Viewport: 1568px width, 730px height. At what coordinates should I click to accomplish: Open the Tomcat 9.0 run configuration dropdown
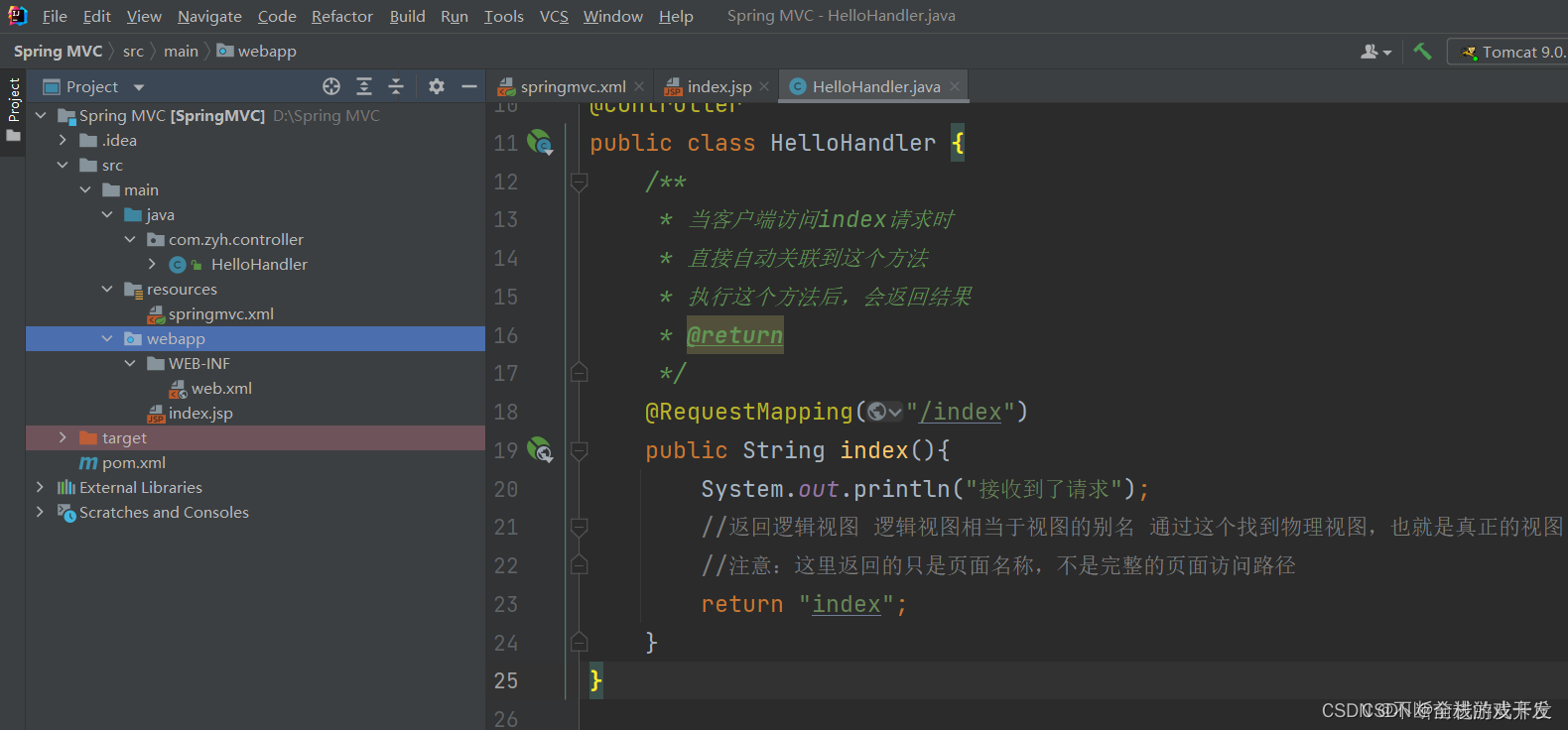1508,52
